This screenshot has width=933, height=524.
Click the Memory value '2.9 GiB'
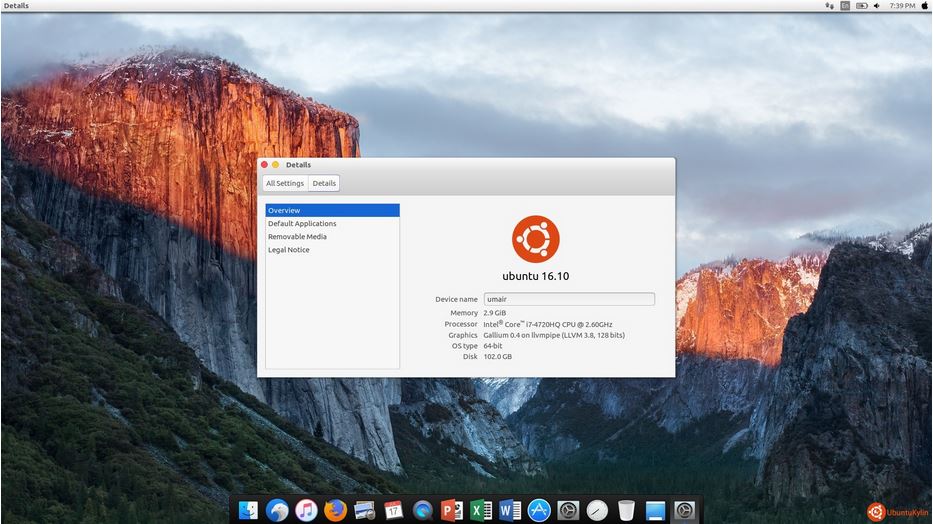494,313
